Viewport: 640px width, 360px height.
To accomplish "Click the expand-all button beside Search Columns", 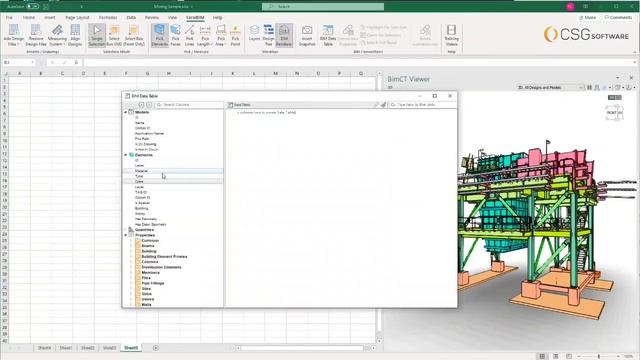I will click(142, 105).
